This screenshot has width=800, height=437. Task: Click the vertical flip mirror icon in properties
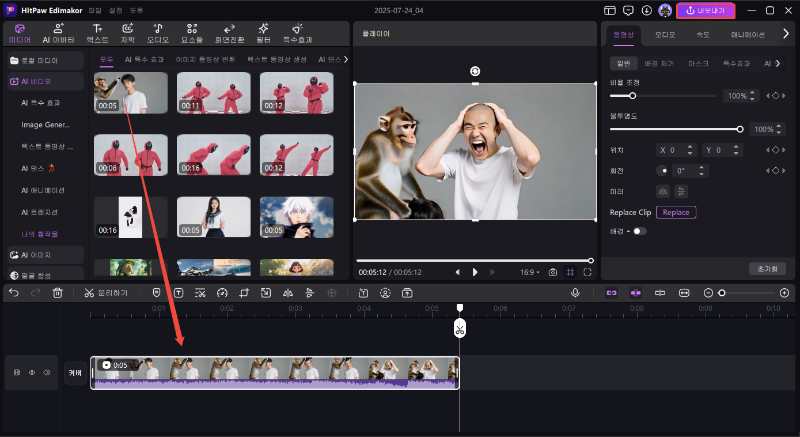(x=681, y=191)
